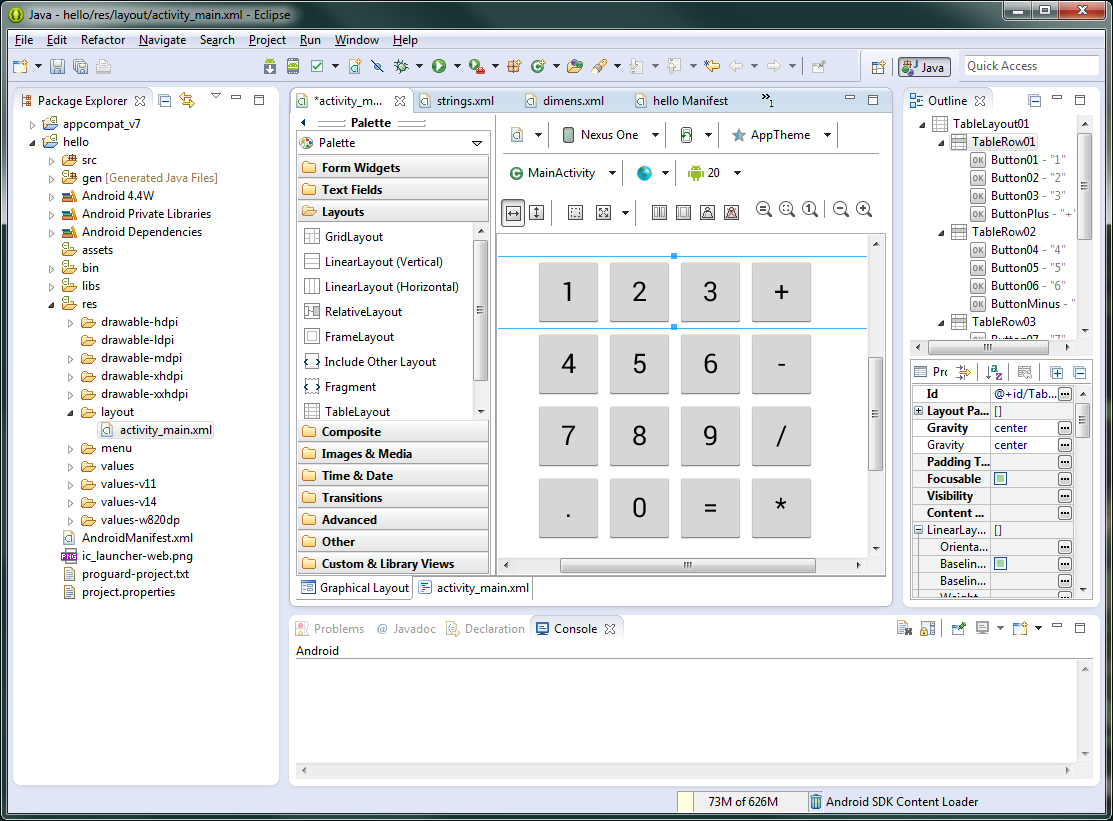
Task: Click the garbage collector trash icon
Action: point(816,802)
